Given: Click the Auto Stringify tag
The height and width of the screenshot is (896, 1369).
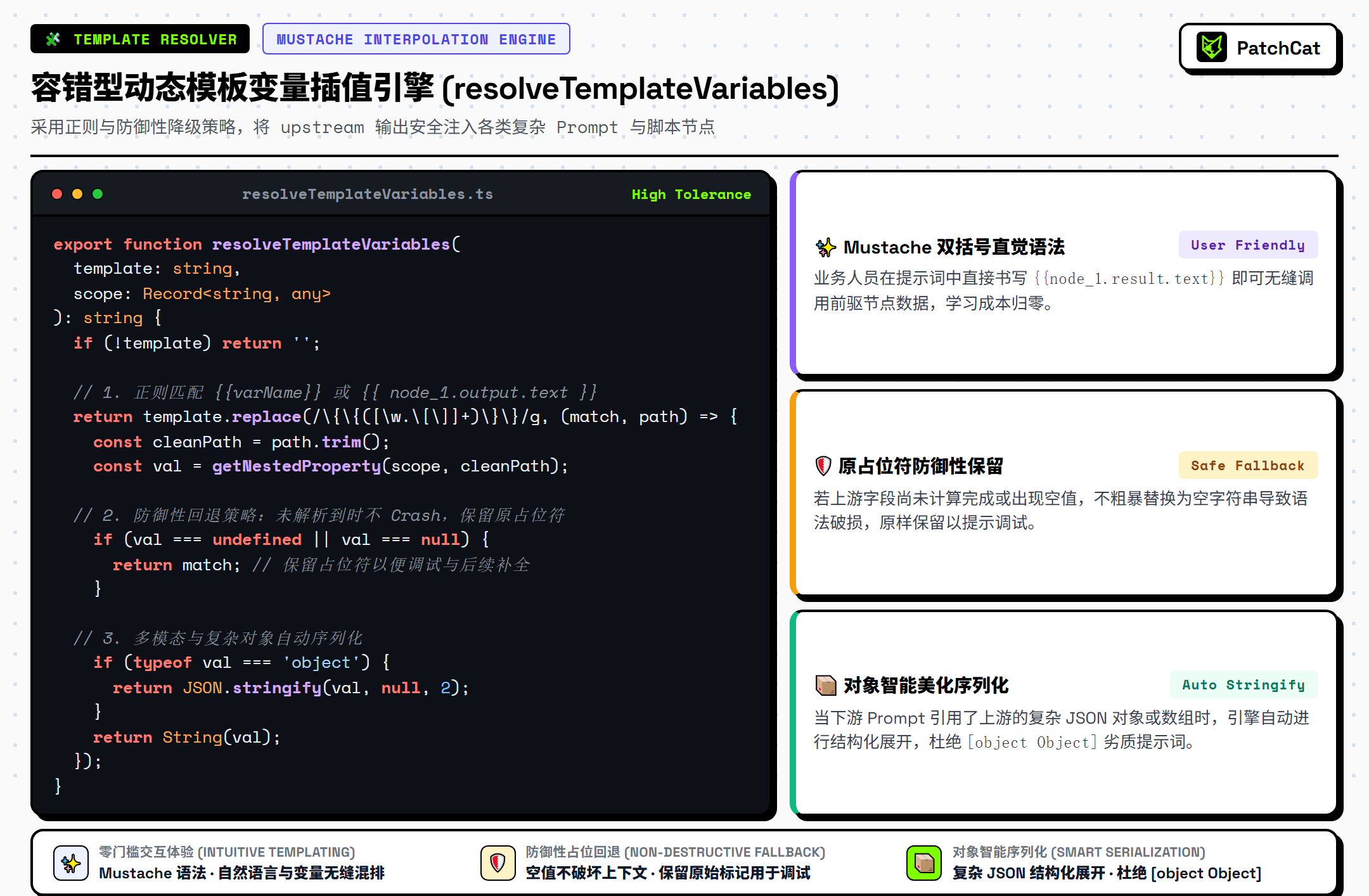Looking at the screenshot, I should pos(1244,685).
